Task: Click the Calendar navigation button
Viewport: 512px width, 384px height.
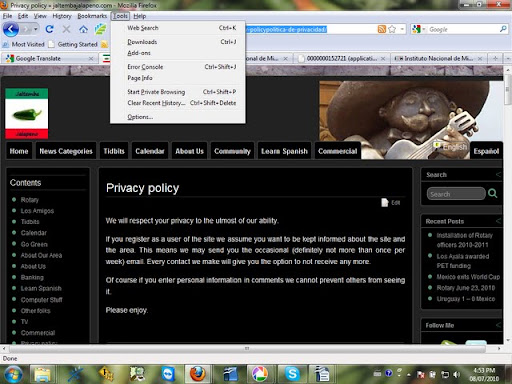Action: (150, 151)
